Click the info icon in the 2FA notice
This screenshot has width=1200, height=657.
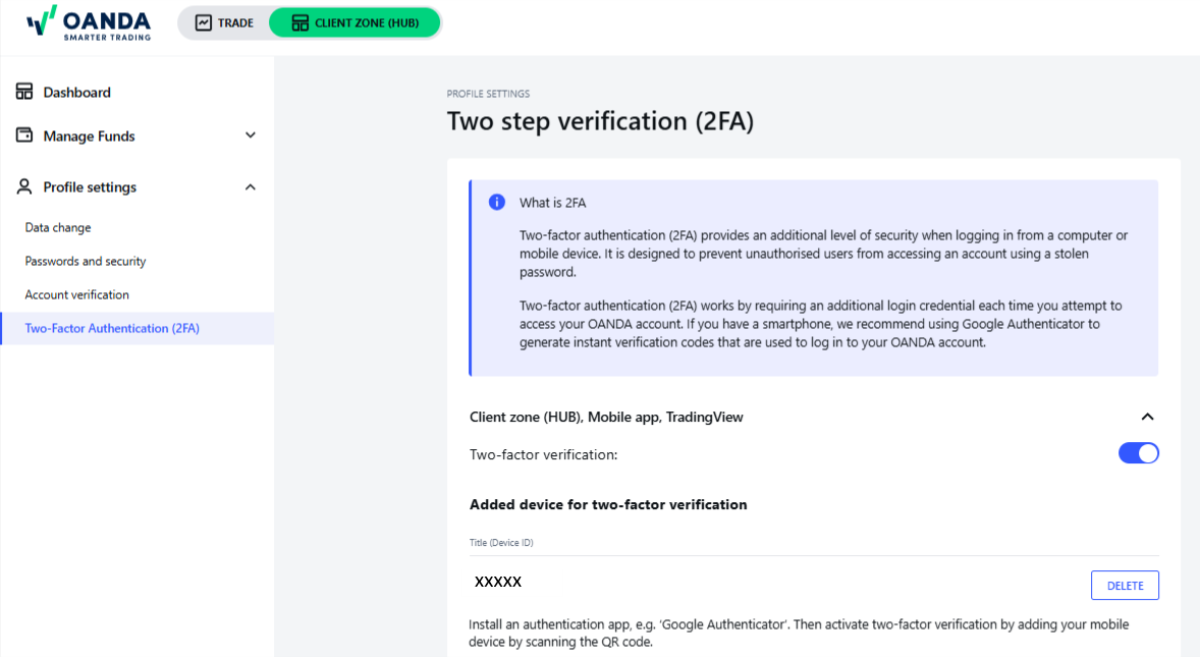point(497,202)
